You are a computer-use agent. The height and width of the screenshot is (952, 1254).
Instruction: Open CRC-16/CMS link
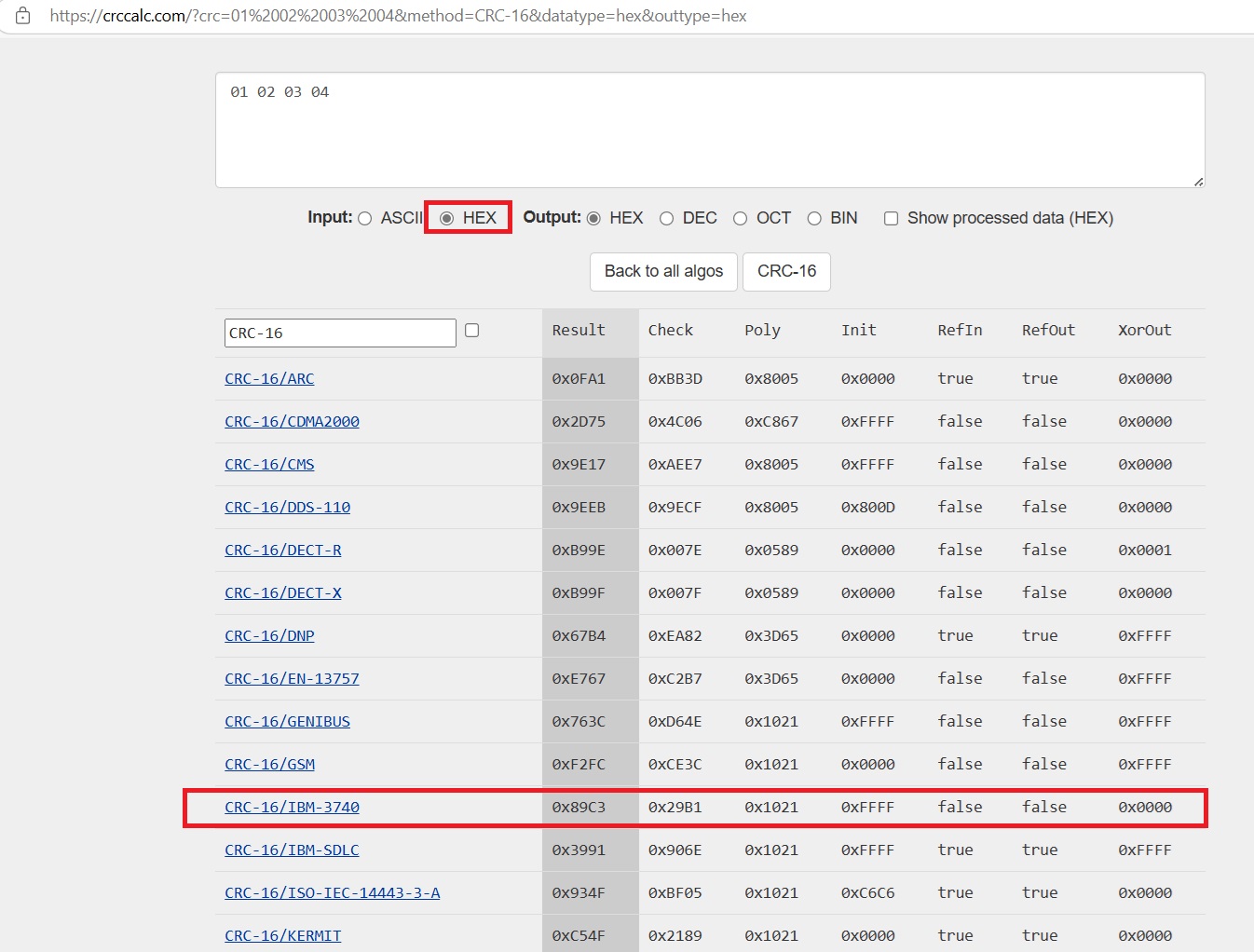point(269,464)
